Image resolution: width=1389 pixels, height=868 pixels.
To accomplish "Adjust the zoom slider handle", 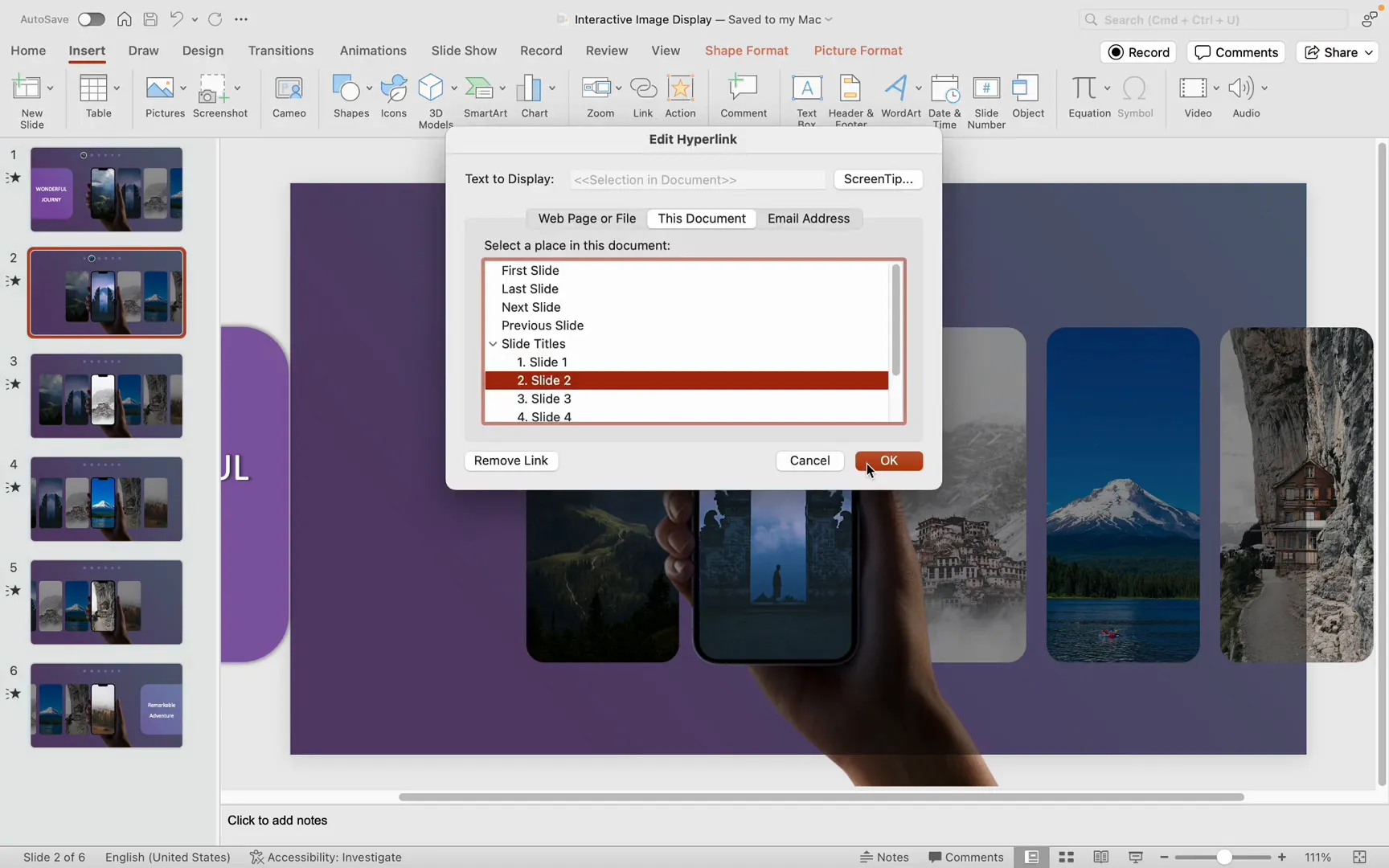I will coord(1223,858).
